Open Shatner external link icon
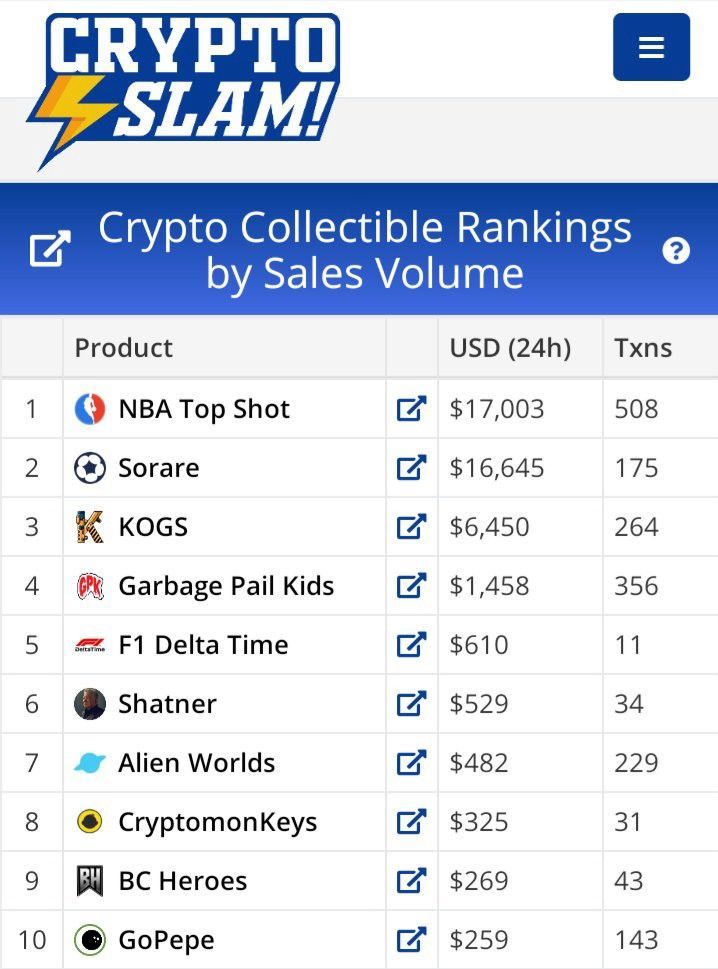The height and width of the screenshot is (969, 718). click(412, 704)
